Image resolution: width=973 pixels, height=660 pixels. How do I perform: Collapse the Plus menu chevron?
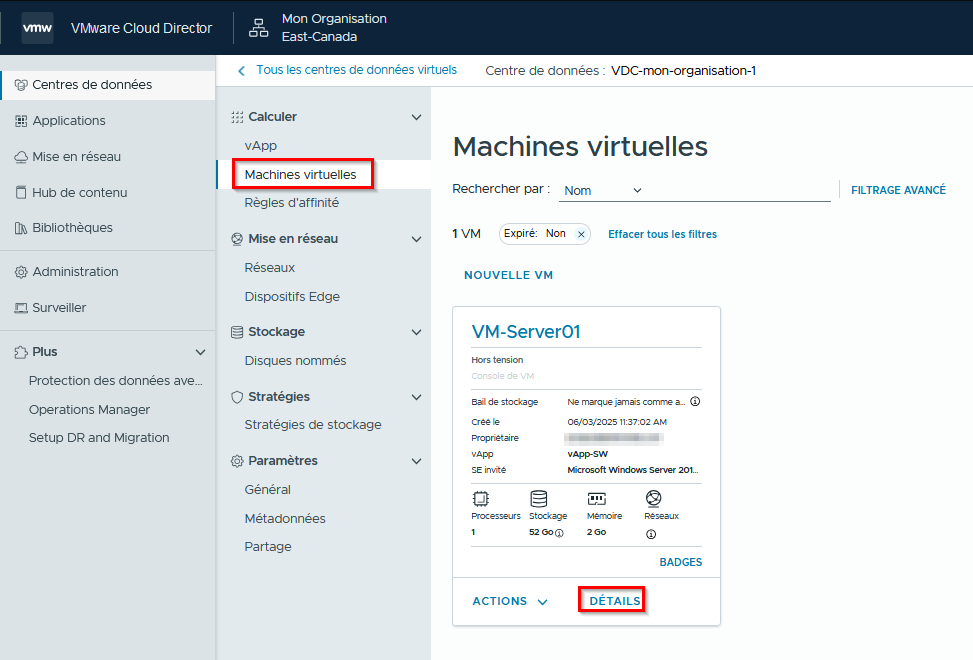pyautogui.click(x=200, y=352)
